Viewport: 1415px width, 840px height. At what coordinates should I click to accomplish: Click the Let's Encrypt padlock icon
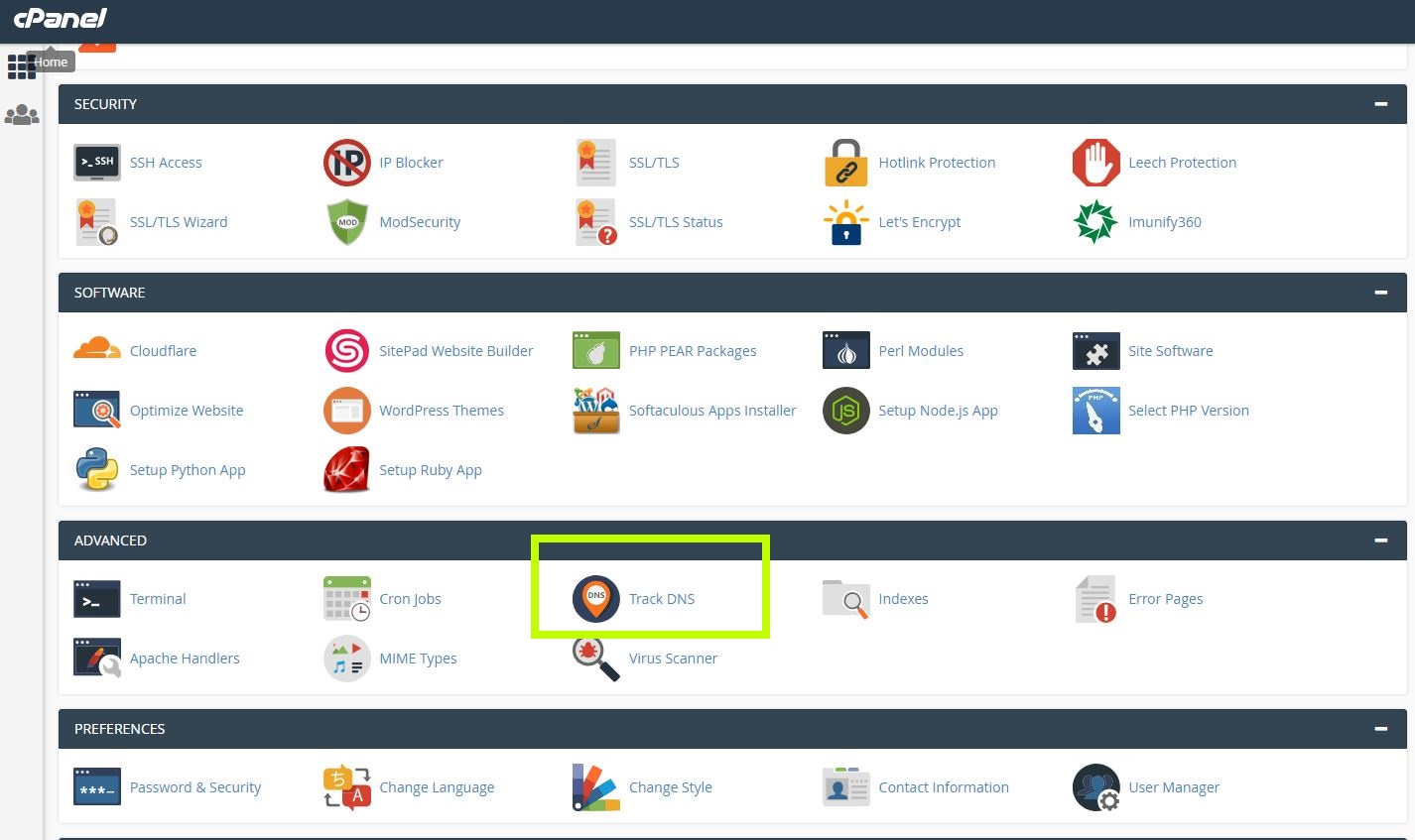(845, 222)
